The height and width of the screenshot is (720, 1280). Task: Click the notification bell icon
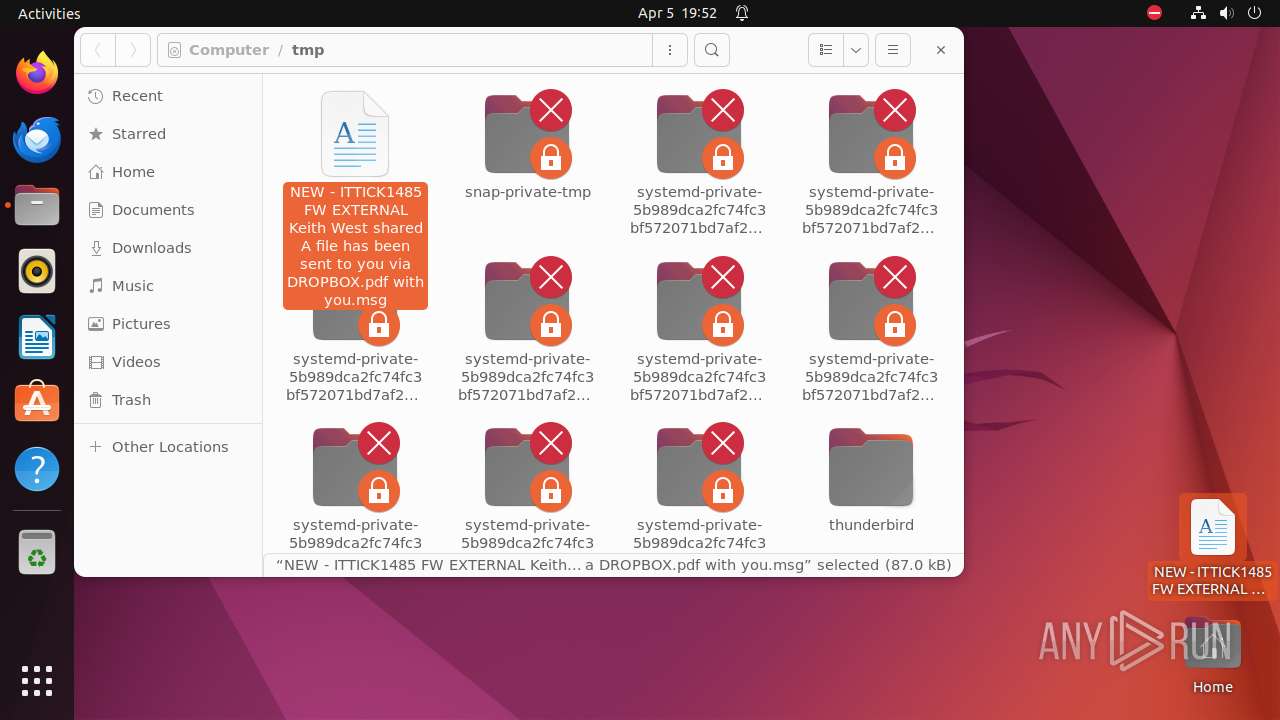tap(742, 13)
